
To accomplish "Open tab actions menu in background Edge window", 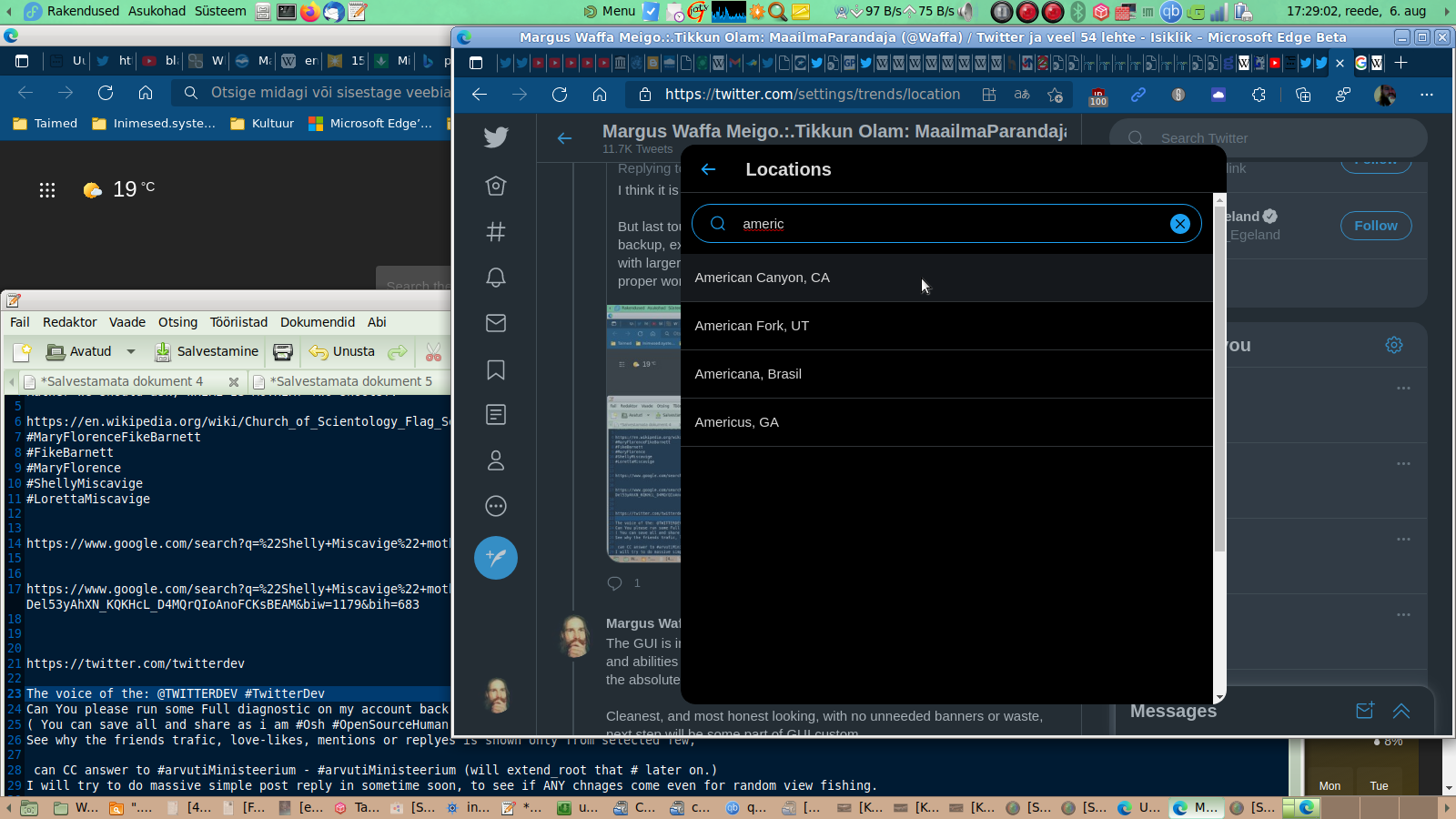I will pos(22,61).
